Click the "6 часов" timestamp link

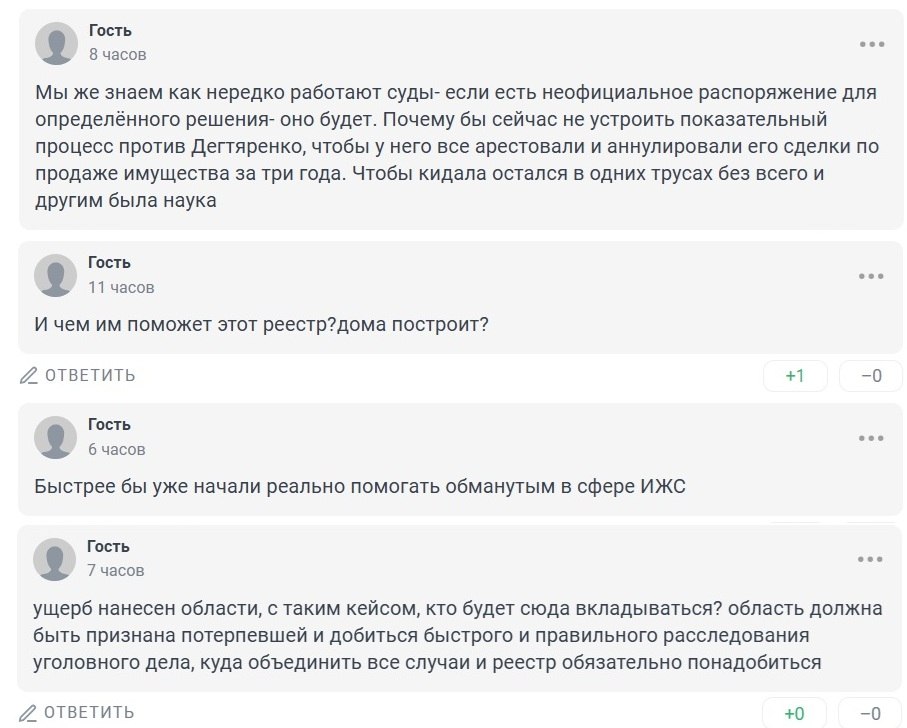tap(117, 449)
